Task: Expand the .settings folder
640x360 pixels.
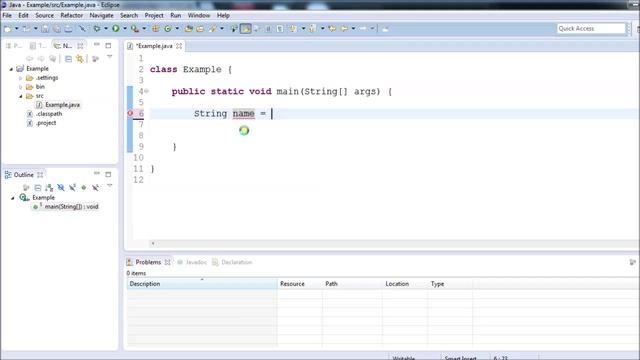Action: pyautogui.click(x=20, y=78)
